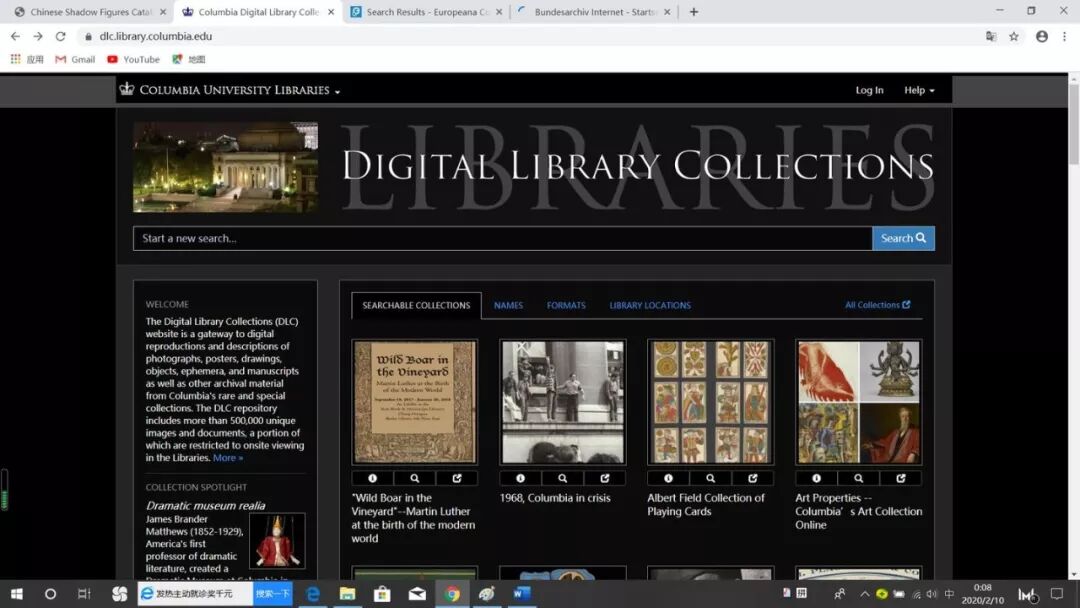Click the Digital Library Collections banner photo
1080x608 pixels.
[x=225, y=167]
